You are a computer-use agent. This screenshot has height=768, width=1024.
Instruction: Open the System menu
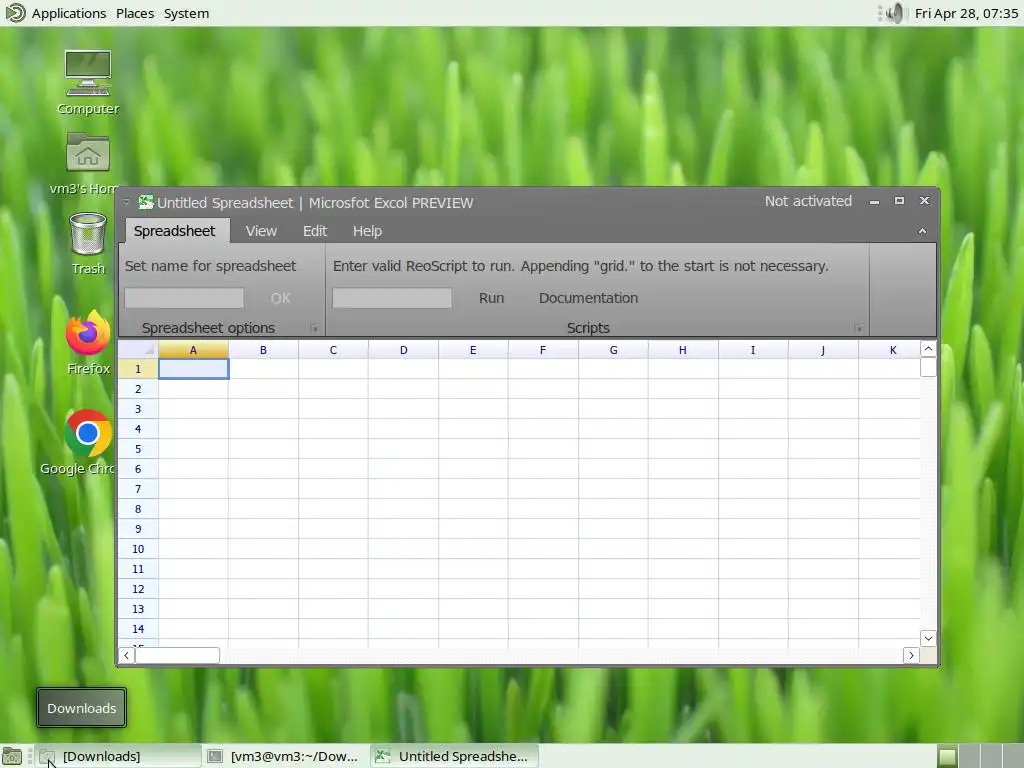pyautogui.click(x=186, y=13)
